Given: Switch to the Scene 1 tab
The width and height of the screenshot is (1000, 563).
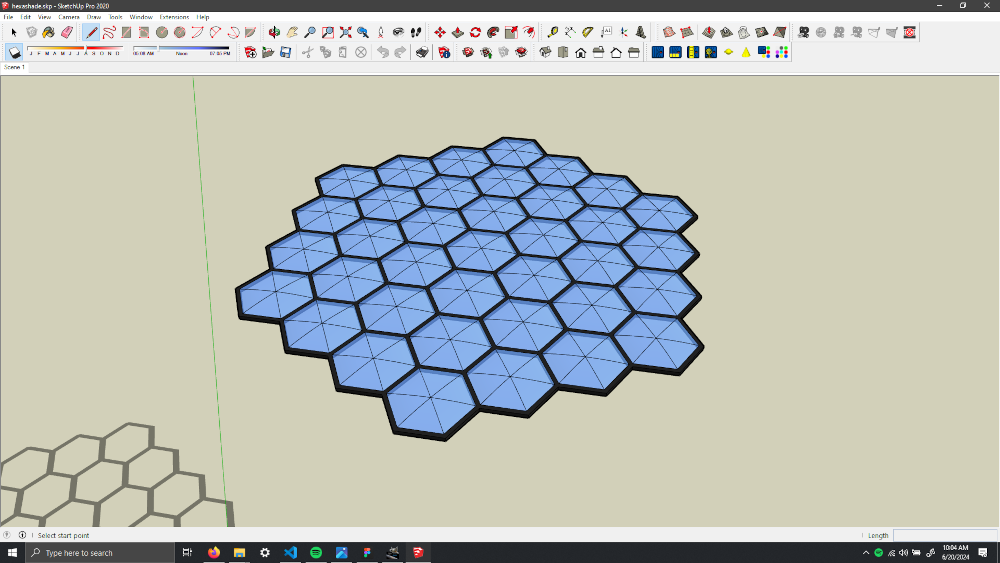Looking at the screenshot, I should click(14, 67).
